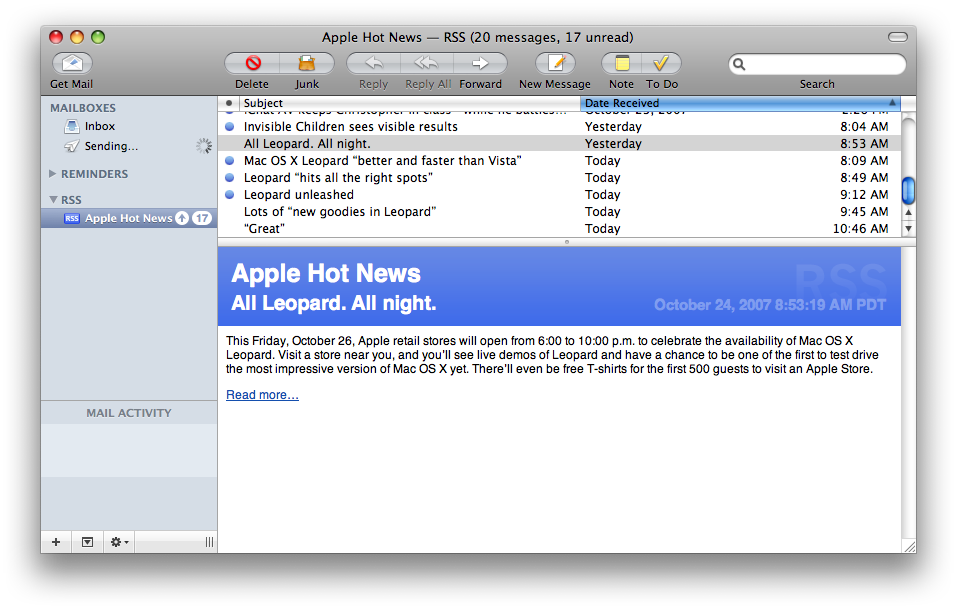Click the 17 unread count badge
The width and height of the screenshot is (957, 609).
(x=202, y=218)
